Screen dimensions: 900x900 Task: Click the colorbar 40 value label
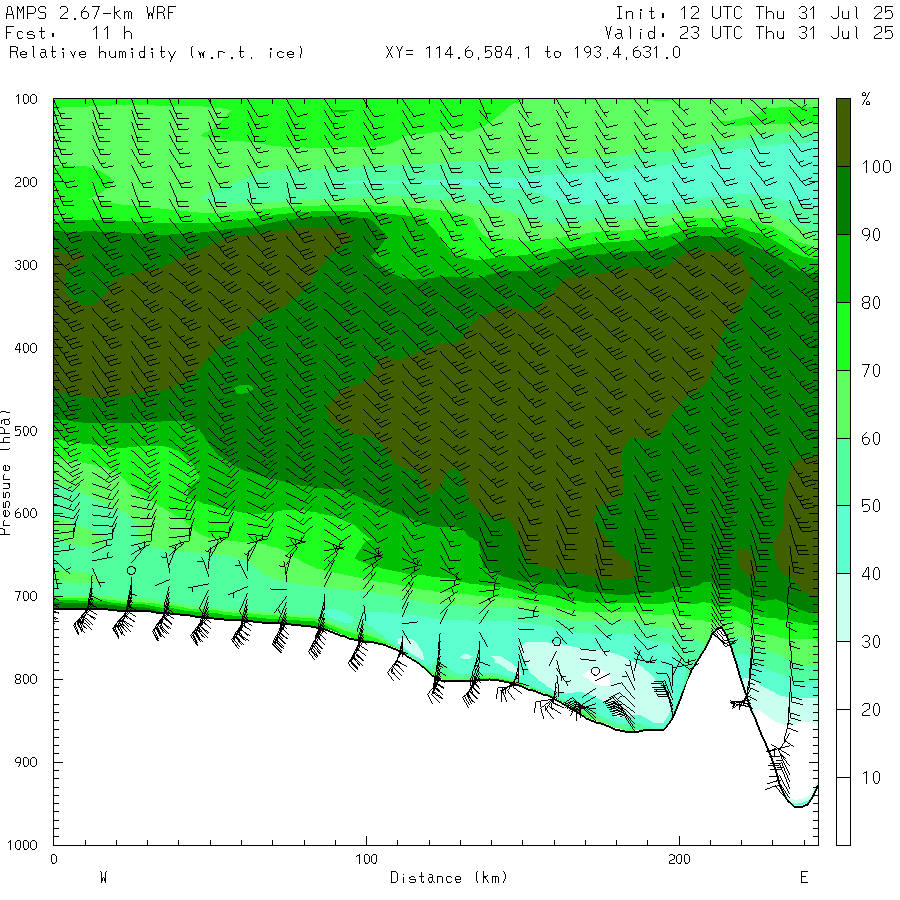[x=871, y=574]
